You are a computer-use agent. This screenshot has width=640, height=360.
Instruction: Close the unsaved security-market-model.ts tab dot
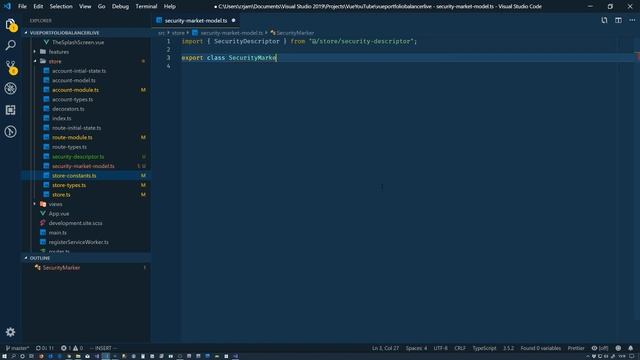pyautogui.click(x=233, y=20)
